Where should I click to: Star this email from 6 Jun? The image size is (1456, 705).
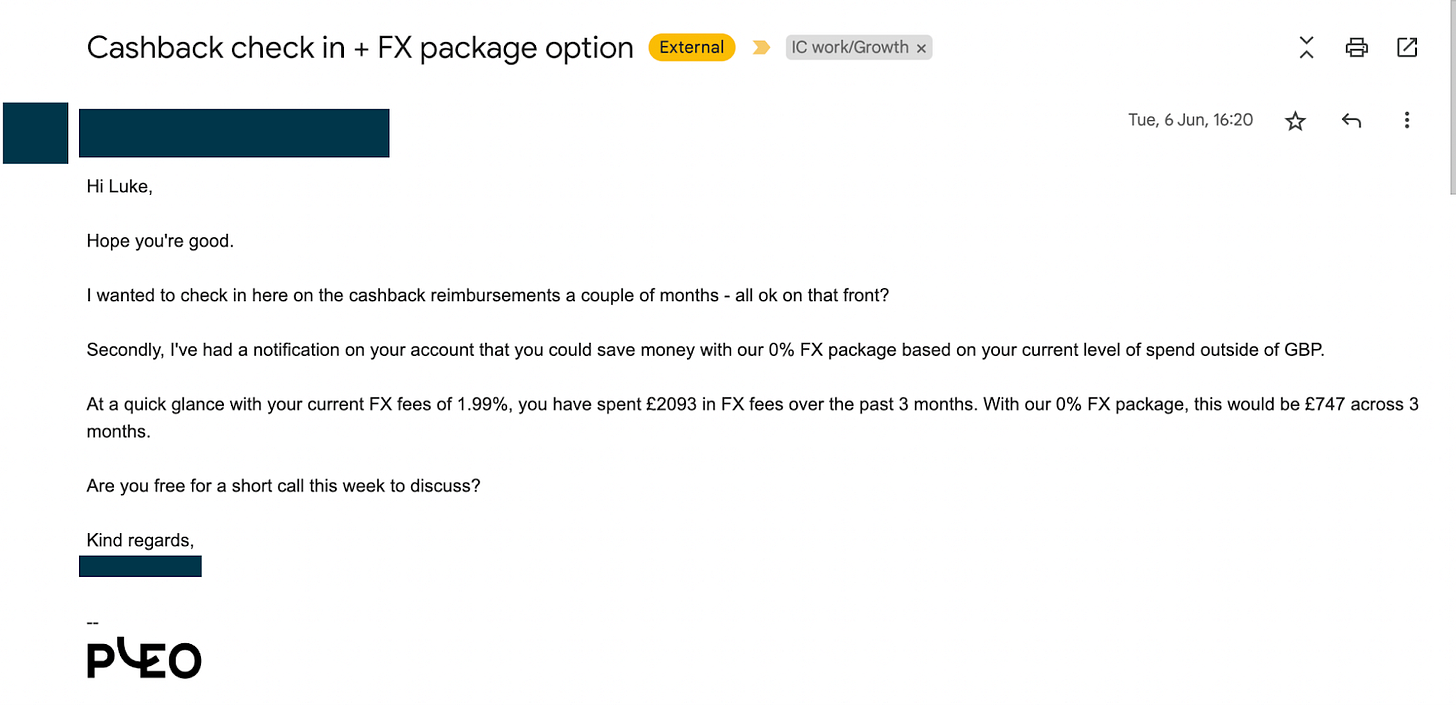[x=1295, y=121]
